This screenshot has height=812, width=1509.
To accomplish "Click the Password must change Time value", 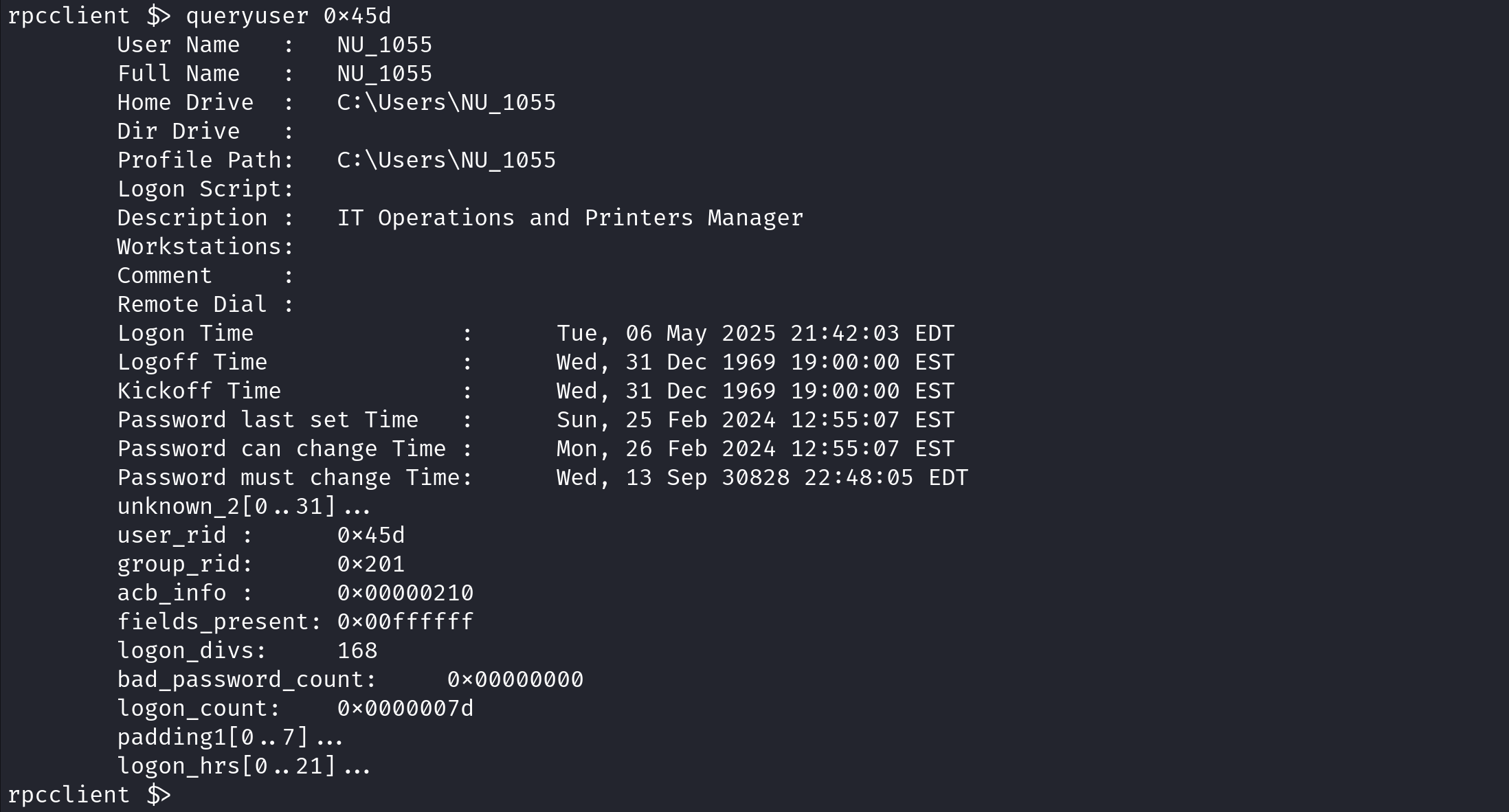I will [763, 478].
